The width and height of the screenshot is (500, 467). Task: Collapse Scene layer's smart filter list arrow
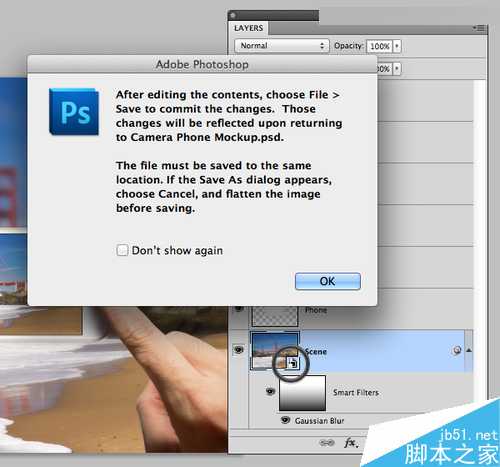tap(469, 350)
